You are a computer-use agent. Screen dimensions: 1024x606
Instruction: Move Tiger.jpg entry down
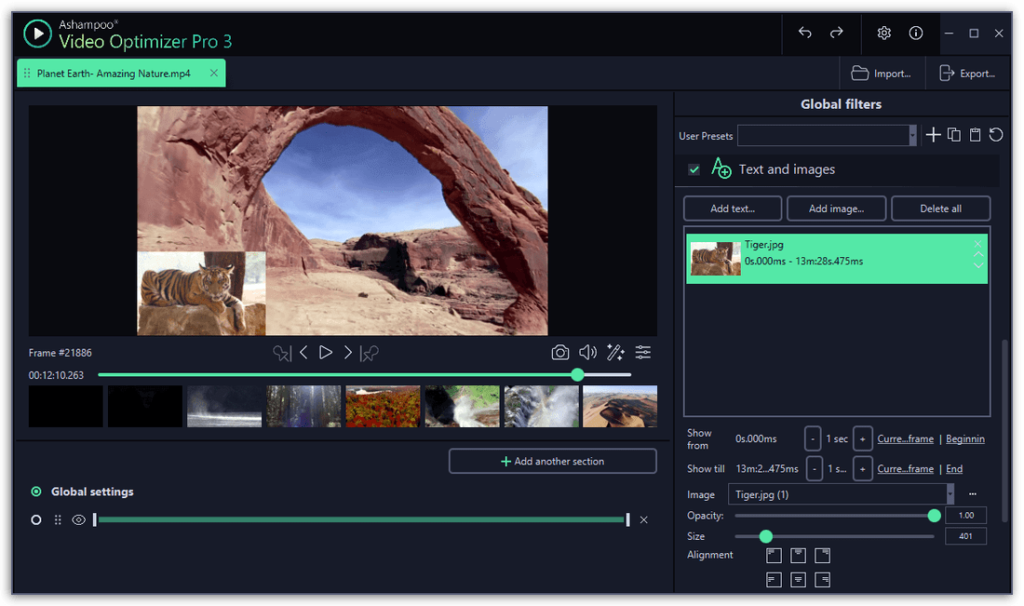click(x=978, y=264)
